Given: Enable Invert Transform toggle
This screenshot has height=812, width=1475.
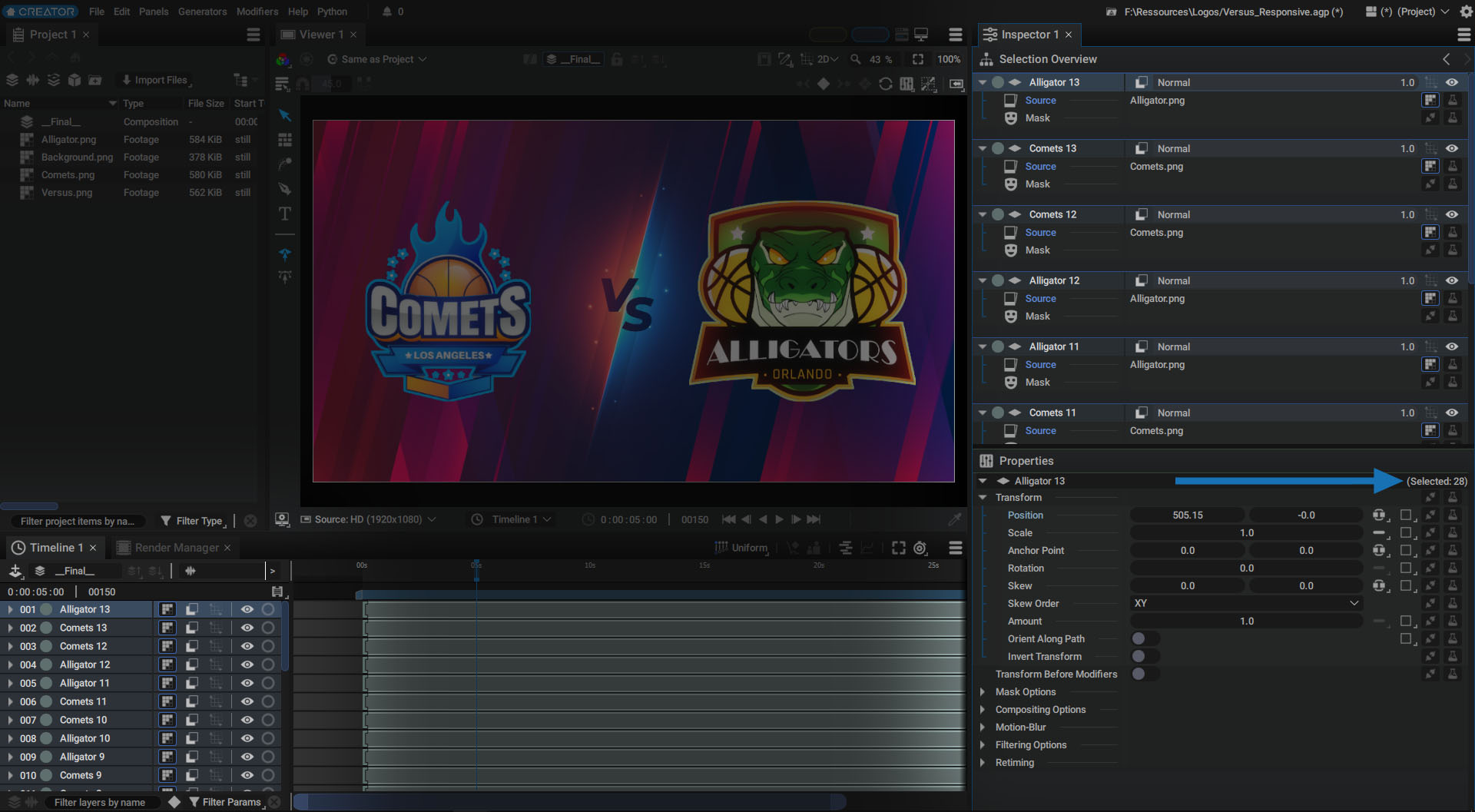Looking at the screenshot, I should point(1145,657).
